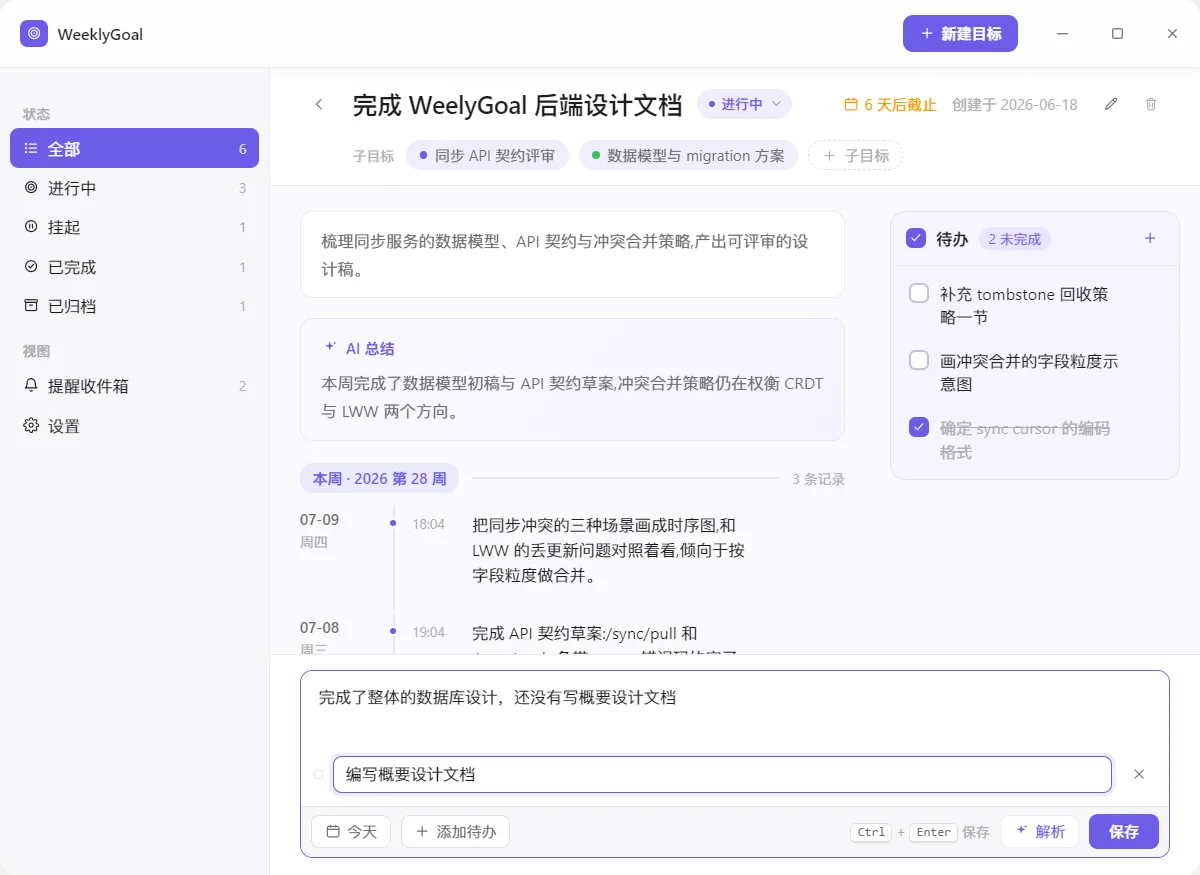Image resolution: width=1200 pixels, height=875 pixels.
Task: Show 已完成 goals
Action: [134, 267]
